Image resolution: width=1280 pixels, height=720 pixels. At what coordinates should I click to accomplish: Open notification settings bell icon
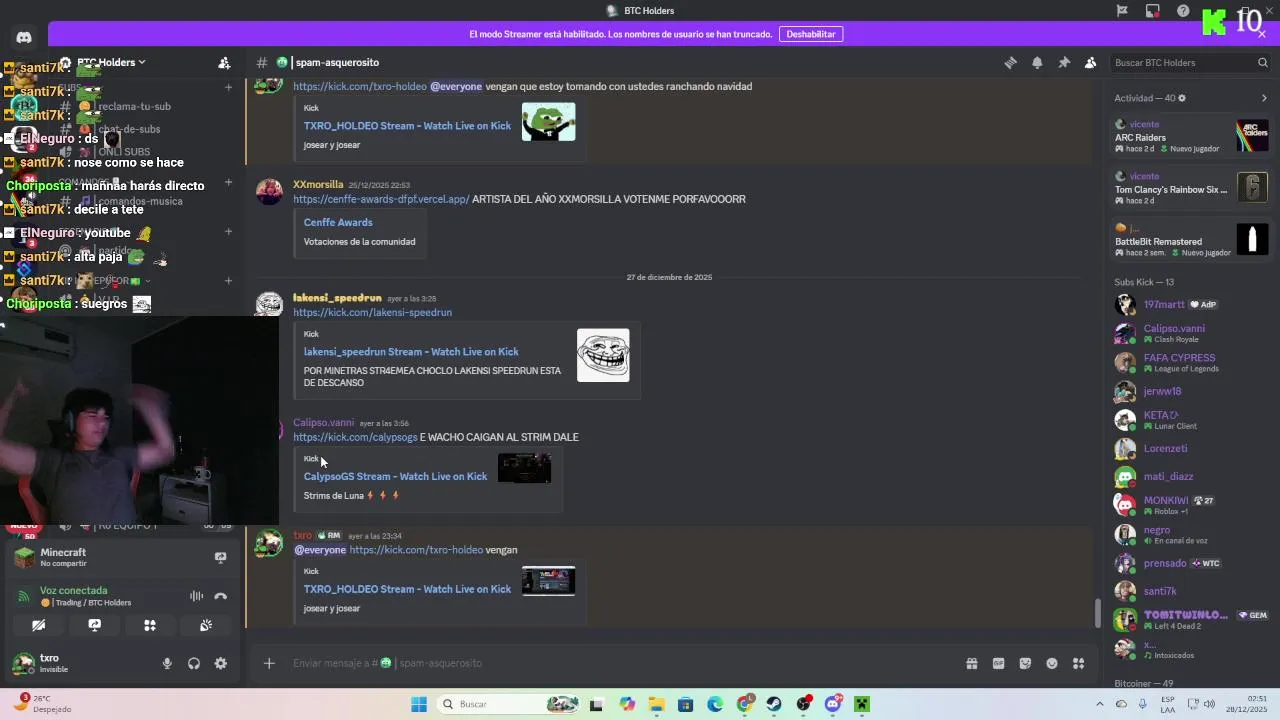pos(1037,62)
